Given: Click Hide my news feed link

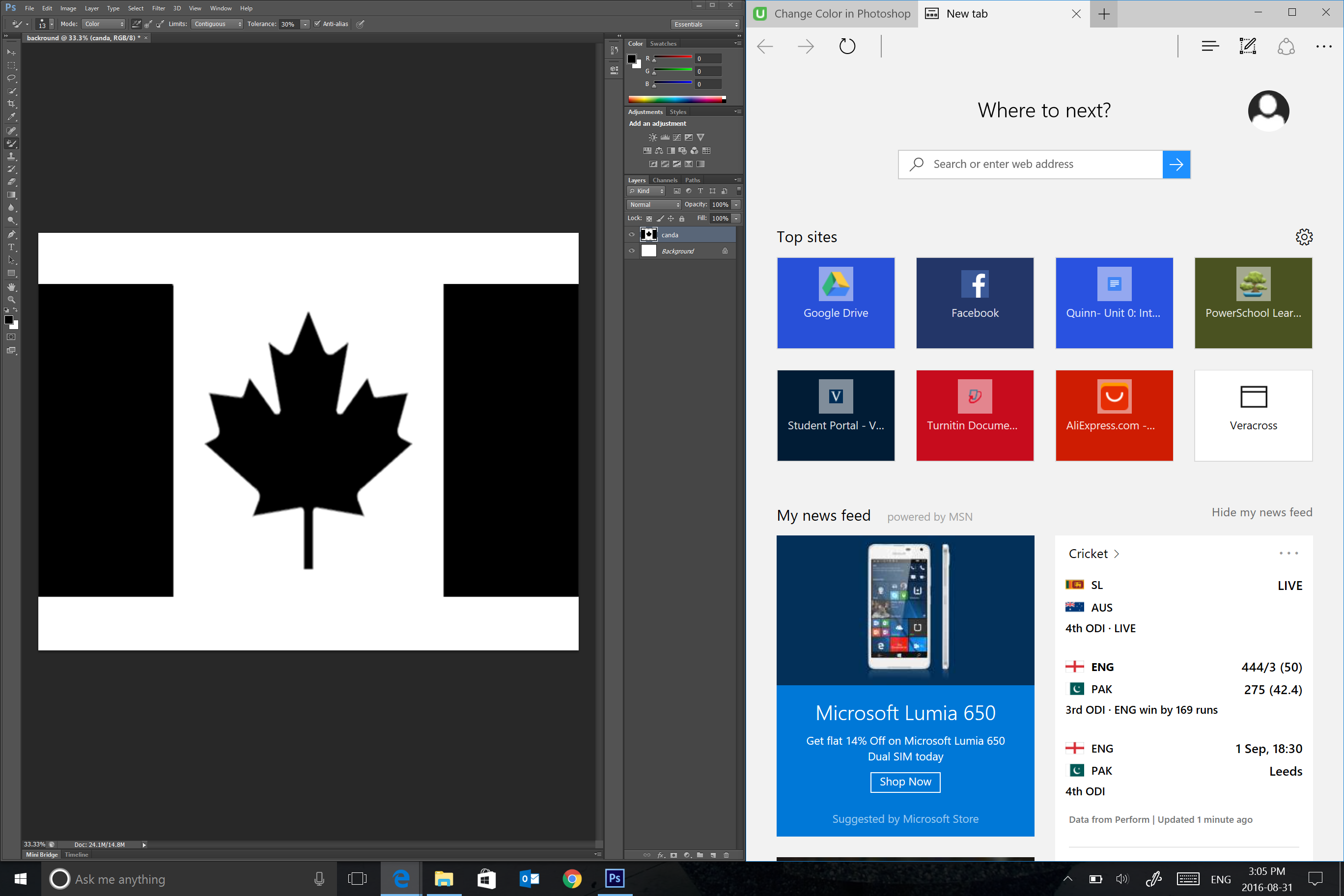Looking at the screenshot, I should (1261, 512).
